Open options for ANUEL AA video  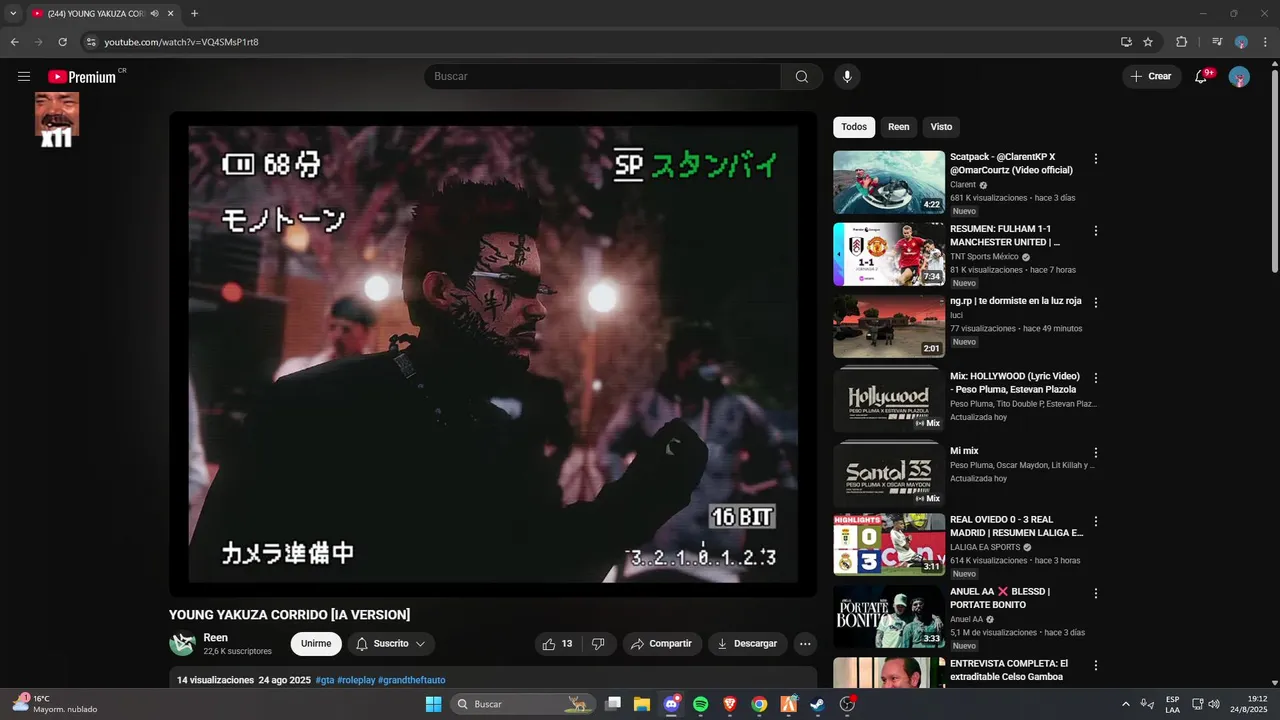point(1096,593)
